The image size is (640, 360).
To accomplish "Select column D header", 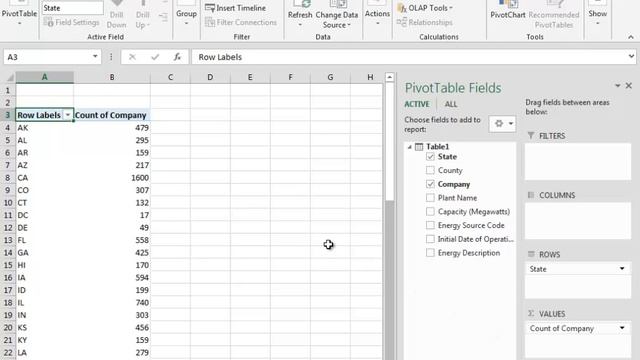I will point(210,77).
